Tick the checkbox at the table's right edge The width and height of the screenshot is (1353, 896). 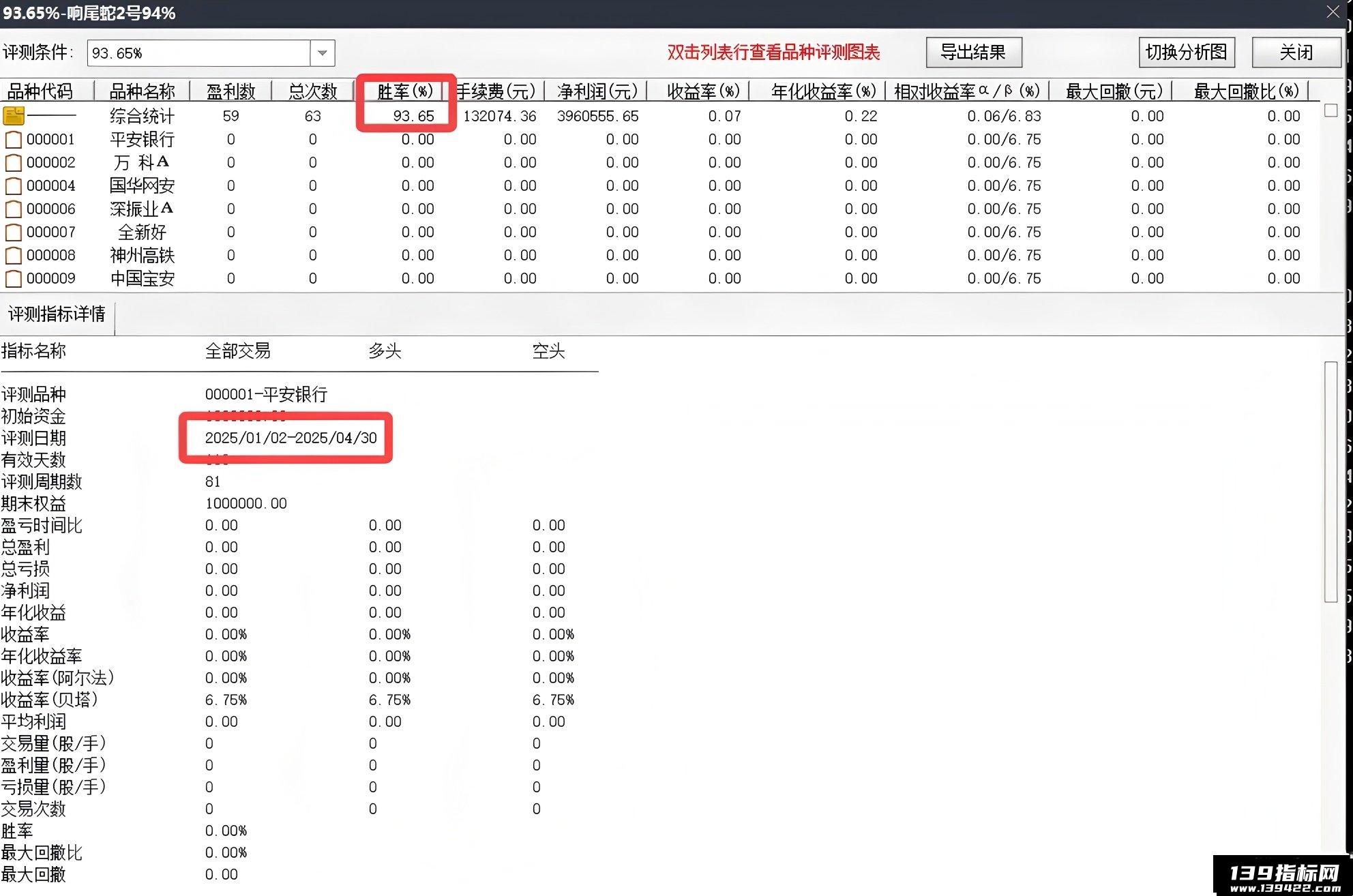1330,110
